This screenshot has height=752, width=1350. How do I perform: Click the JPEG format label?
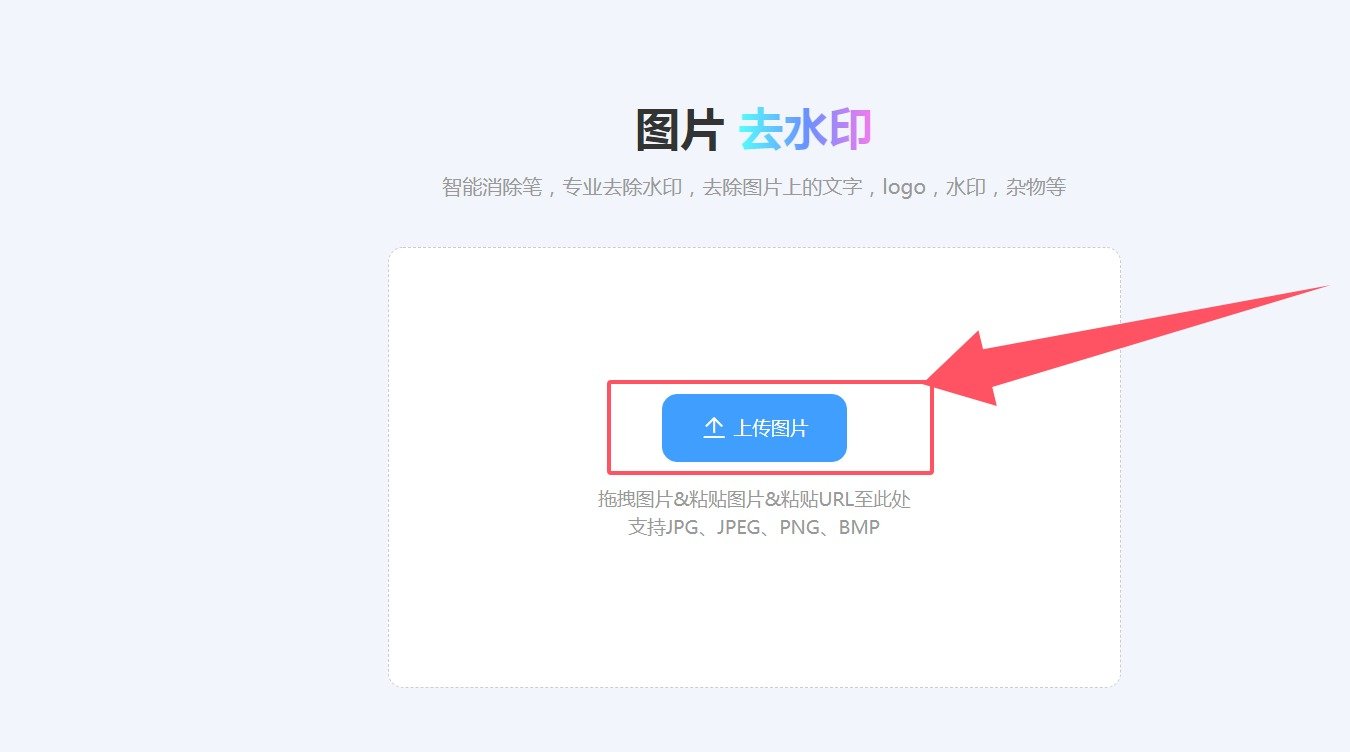(x=739, y=526)
